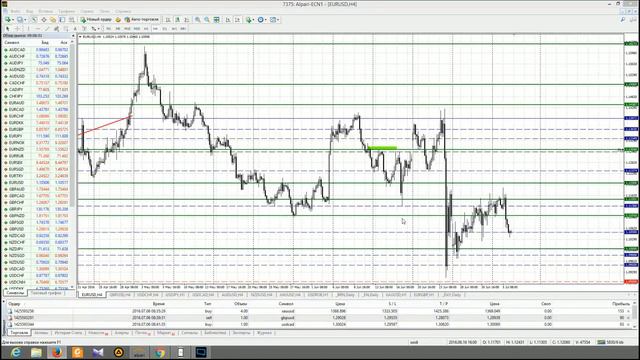Open the Strategy Tester icon
640x360 pixels.
pos(71,20)
